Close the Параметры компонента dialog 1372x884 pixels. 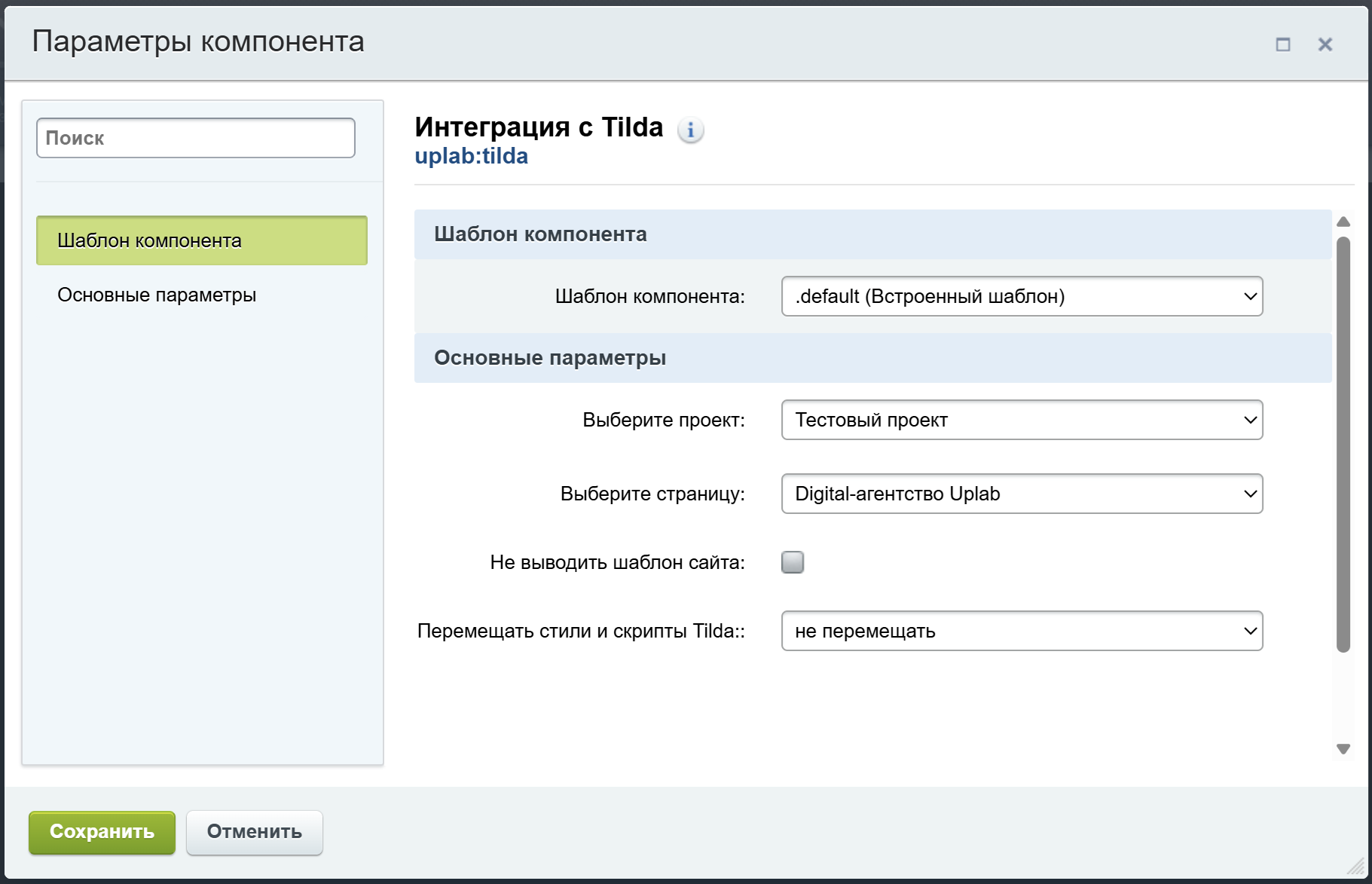[1325, 44]
